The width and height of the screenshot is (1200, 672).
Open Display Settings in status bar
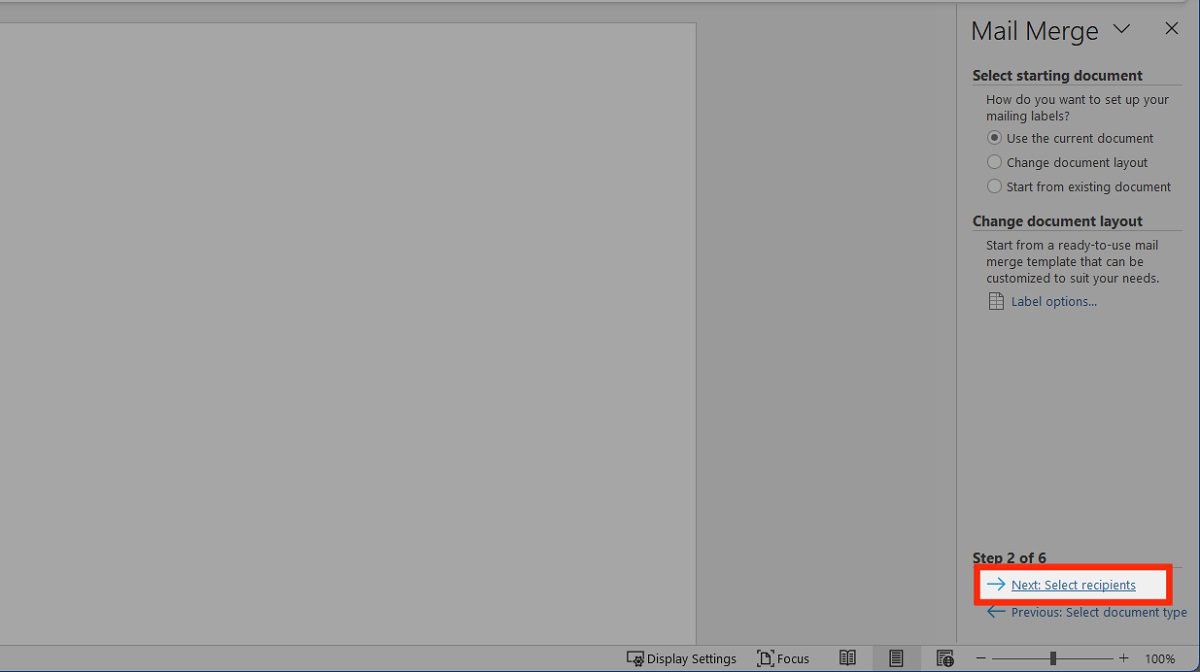coord(681,659)
